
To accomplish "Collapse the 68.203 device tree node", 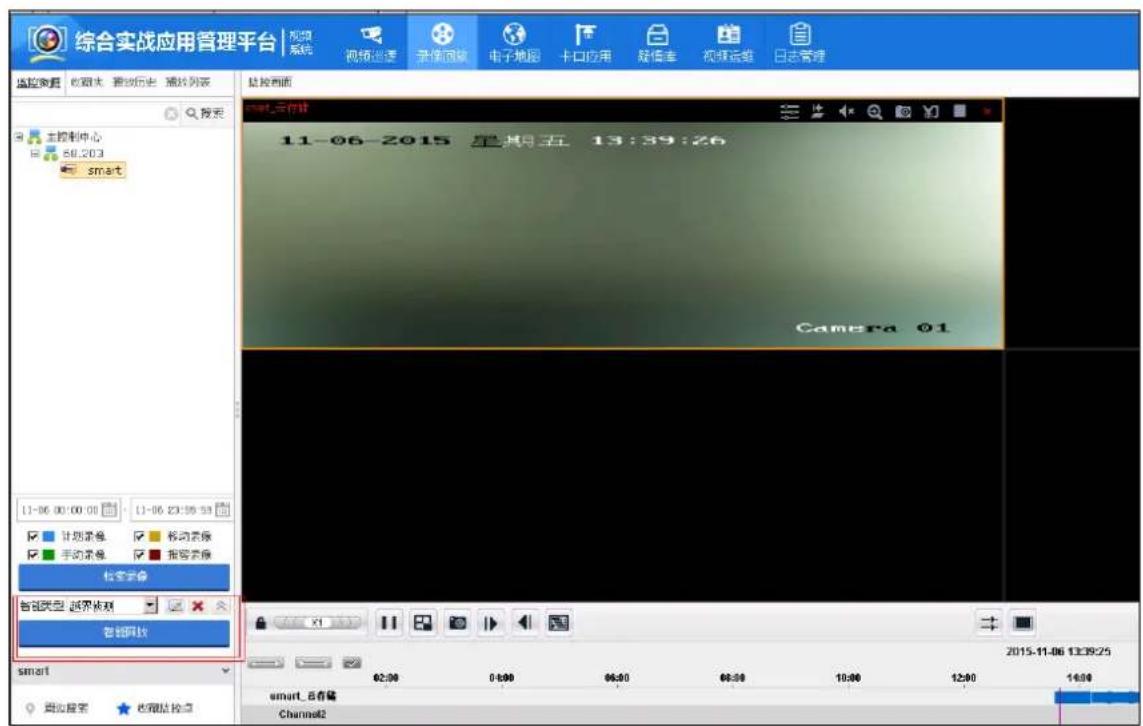I will click(x=34, y=154).
